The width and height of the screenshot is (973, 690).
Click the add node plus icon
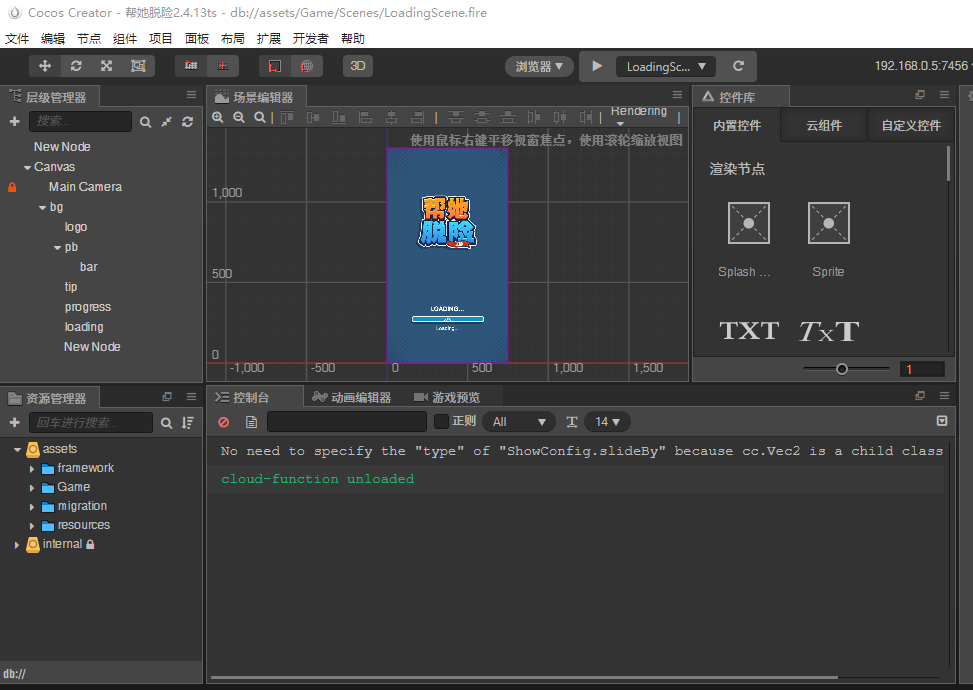[x=14, y=121]
